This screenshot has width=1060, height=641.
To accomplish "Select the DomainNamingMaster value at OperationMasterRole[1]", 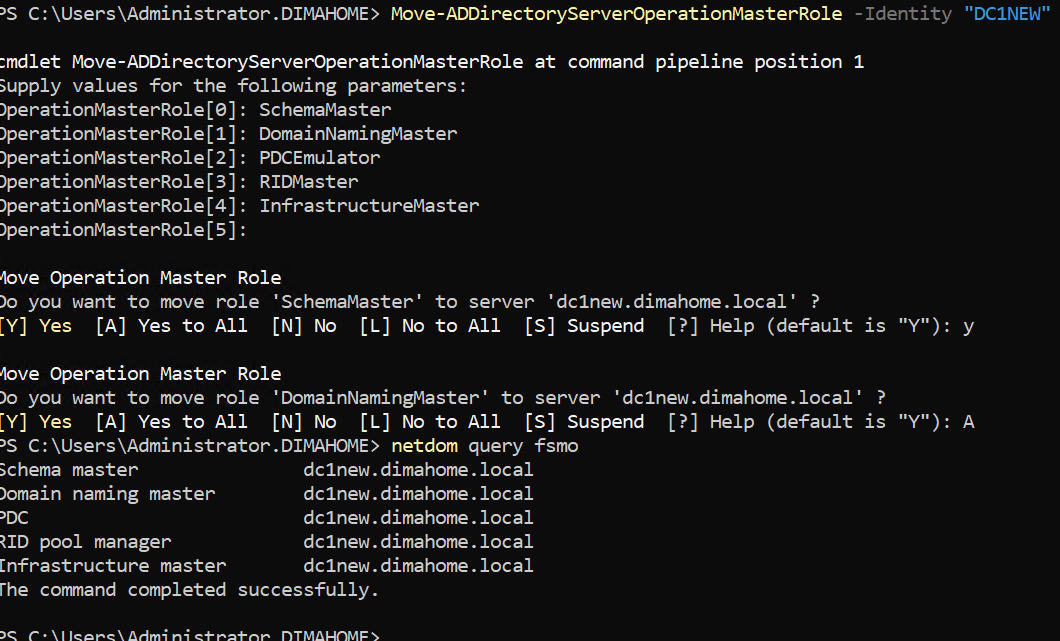I will tap(358, 134).
